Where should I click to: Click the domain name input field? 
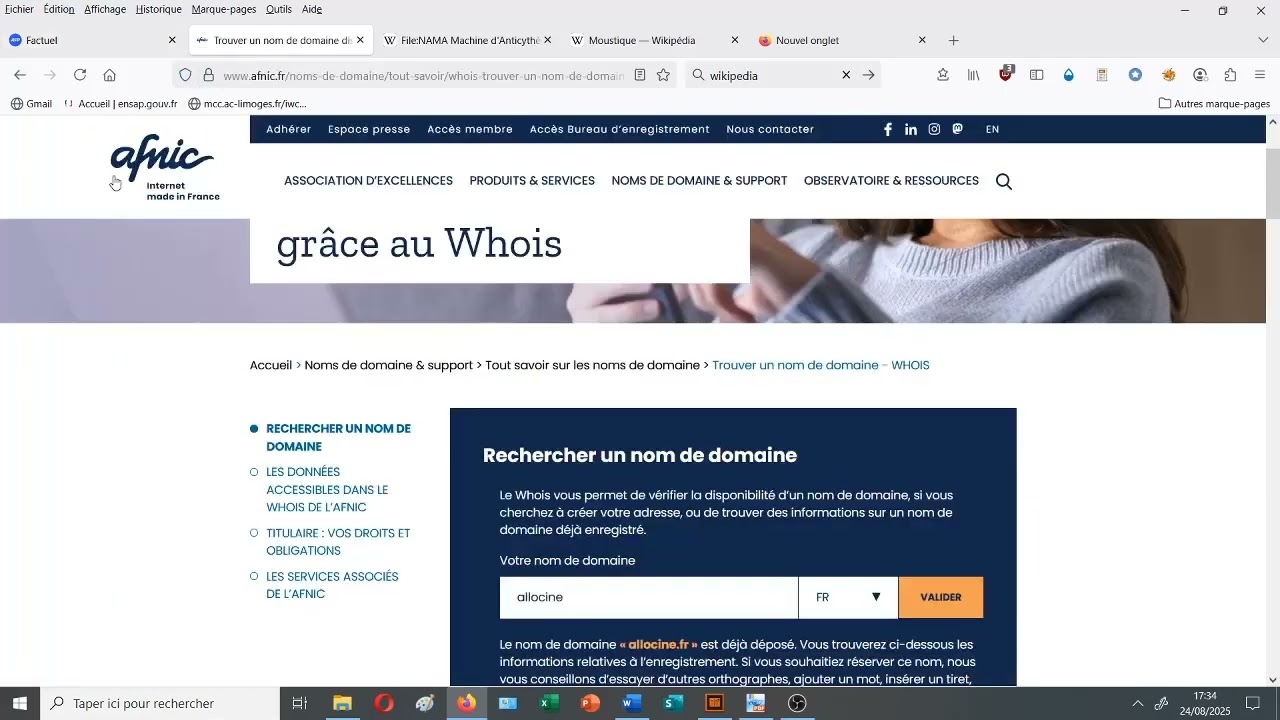(x=649, y=597)
